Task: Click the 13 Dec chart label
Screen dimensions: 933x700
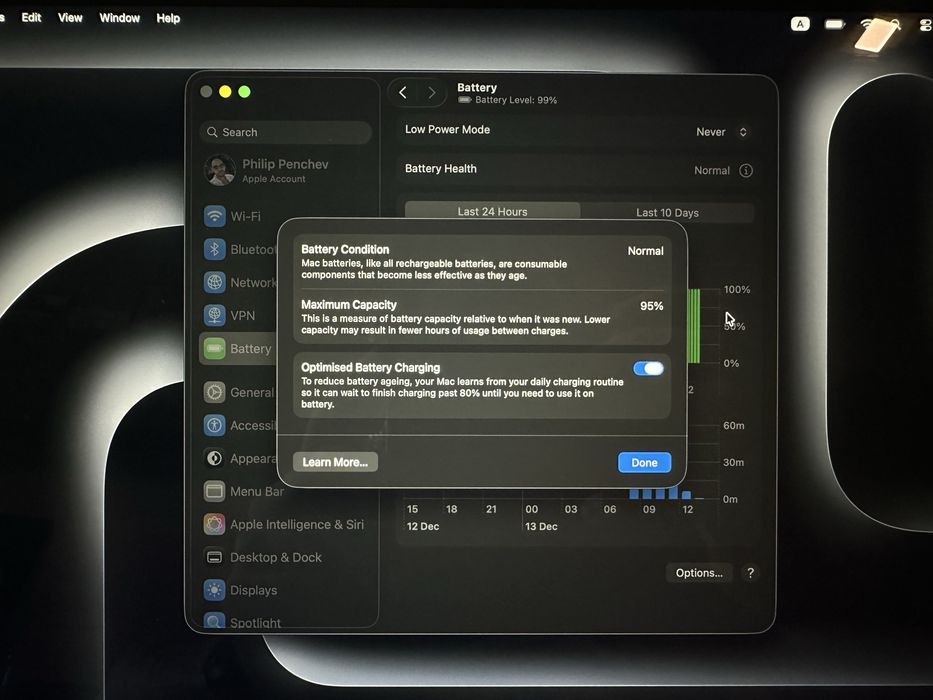Action: 541,527
